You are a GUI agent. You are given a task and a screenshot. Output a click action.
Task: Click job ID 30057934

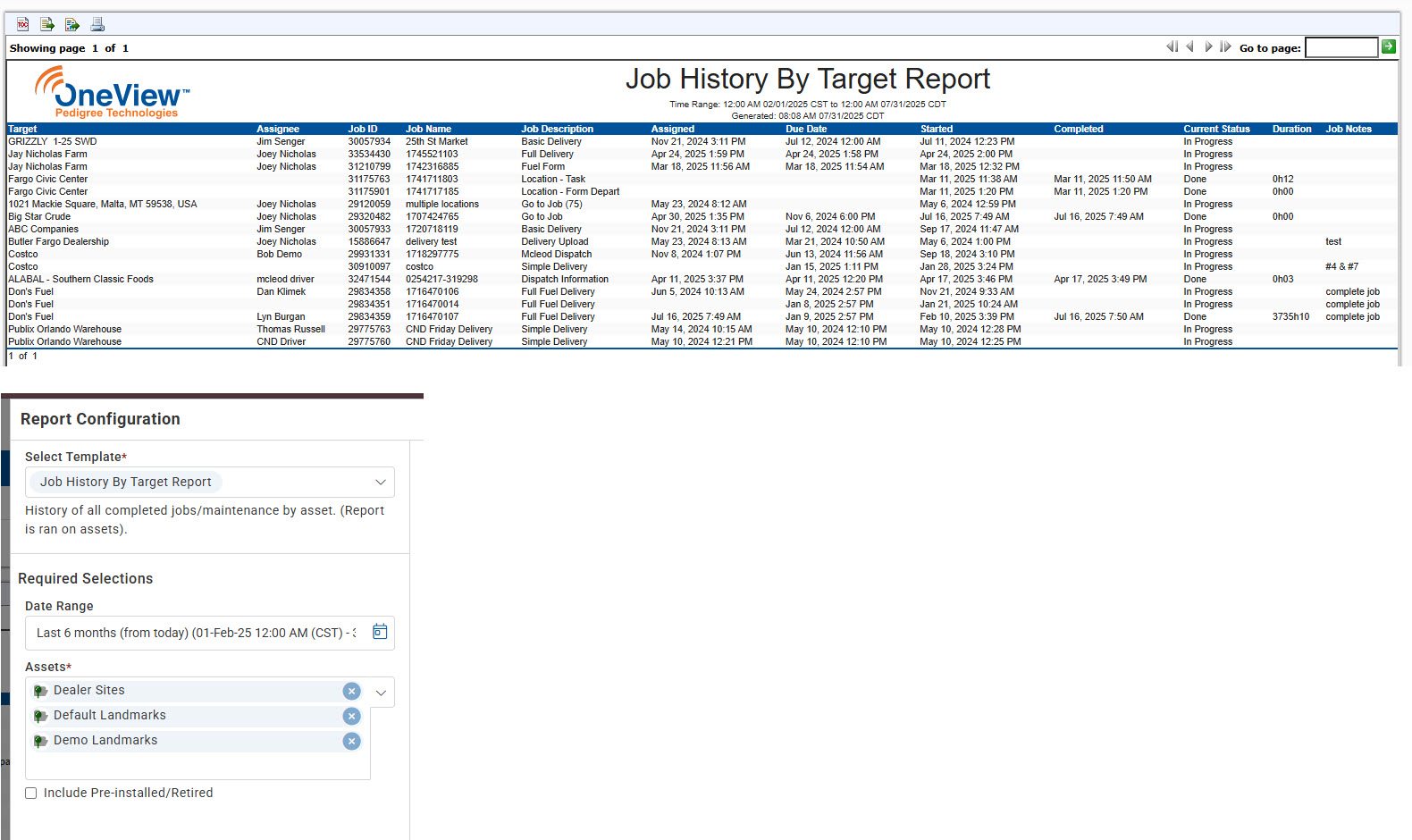click(369, 141)
